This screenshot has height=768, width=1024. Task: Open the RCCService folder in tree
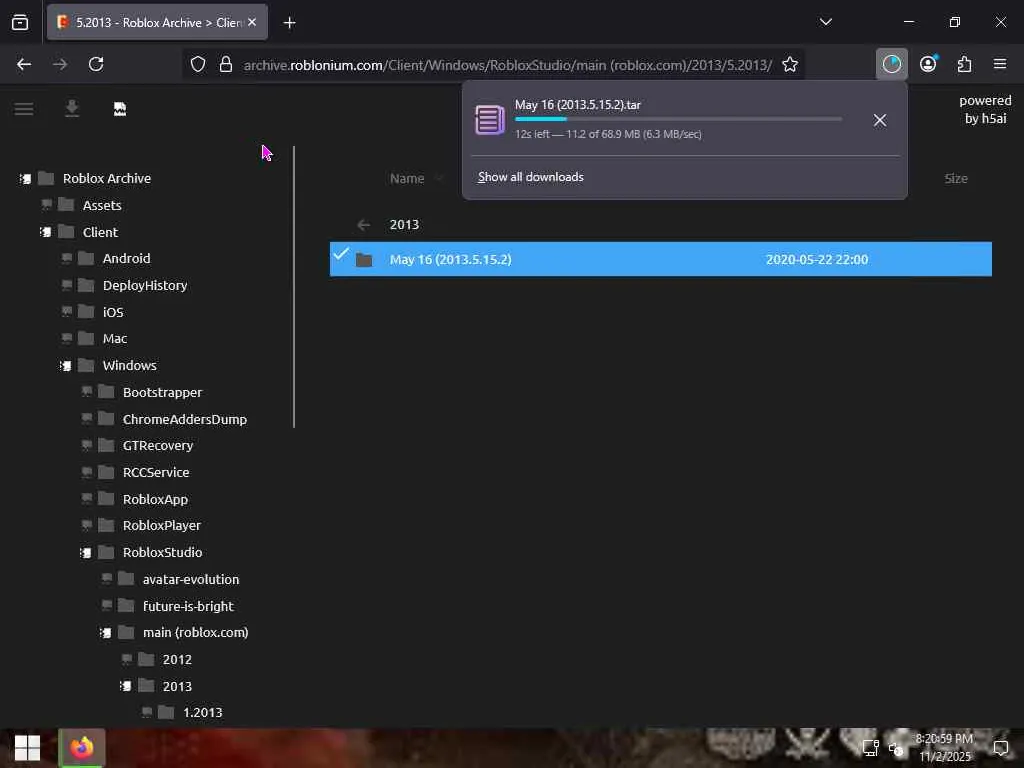pos(156,472)
